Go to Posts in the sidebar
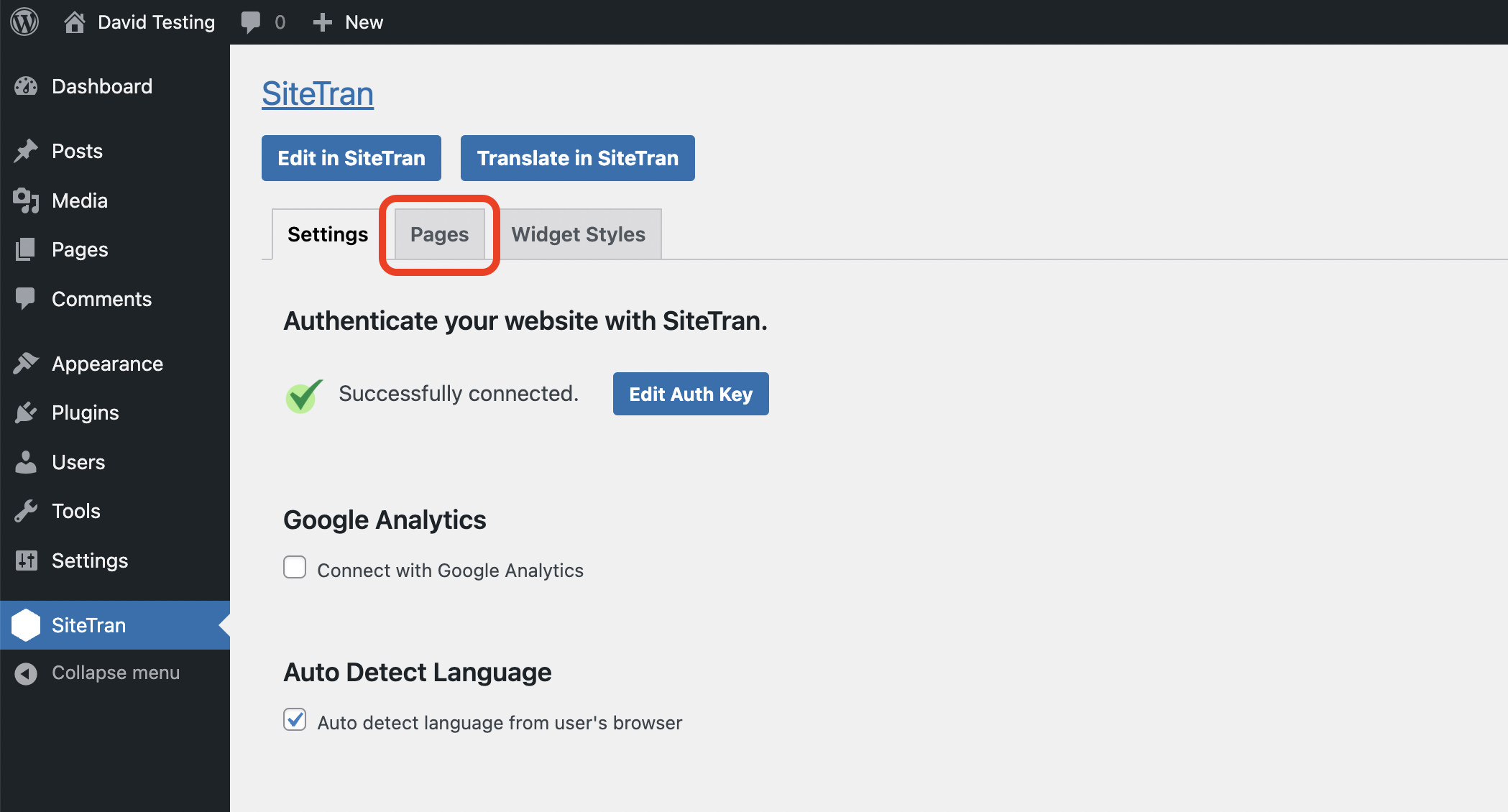Screen dimensions: 1508x812 [115, 151]
